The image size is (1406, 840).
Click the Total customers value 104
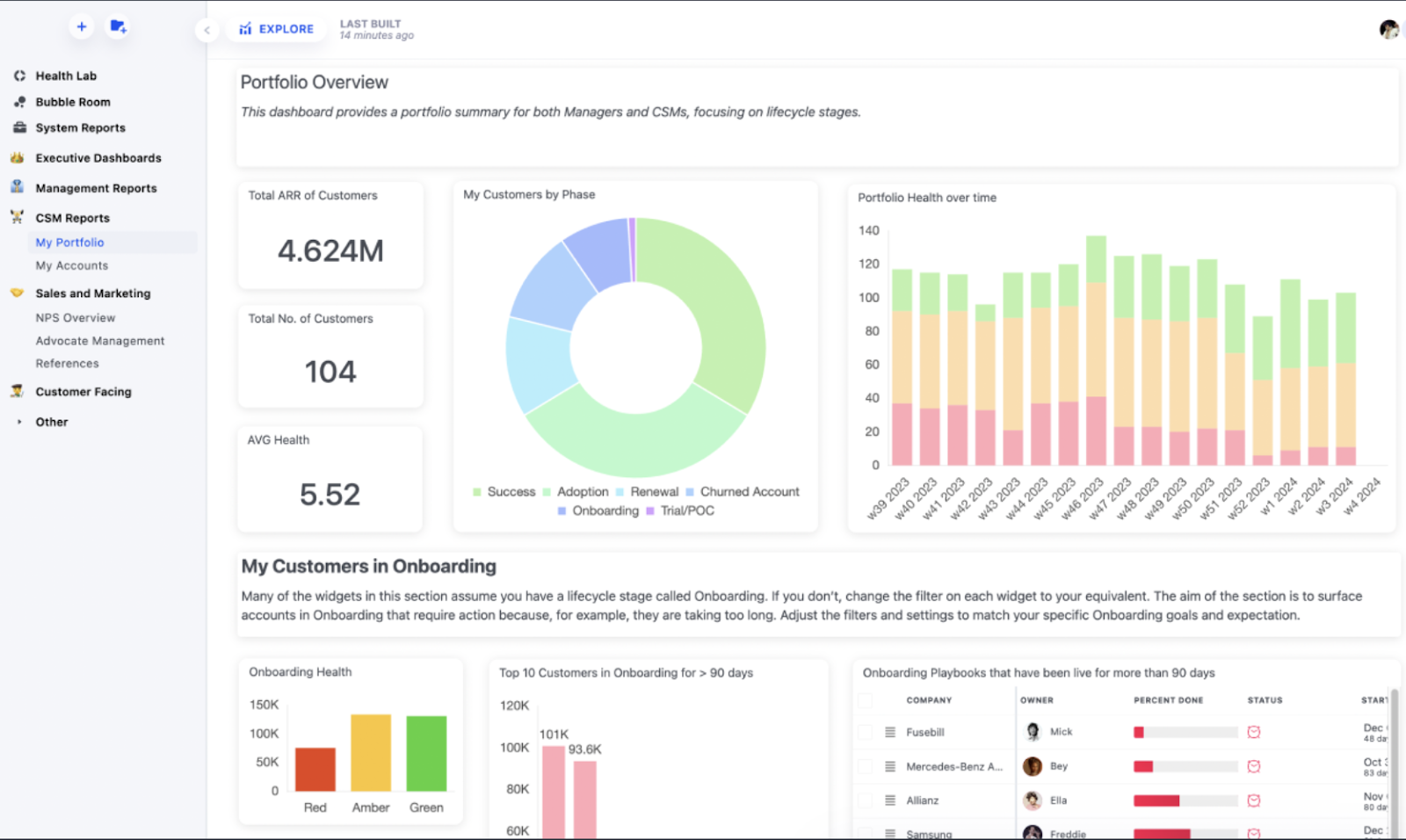tap(330, 372)
